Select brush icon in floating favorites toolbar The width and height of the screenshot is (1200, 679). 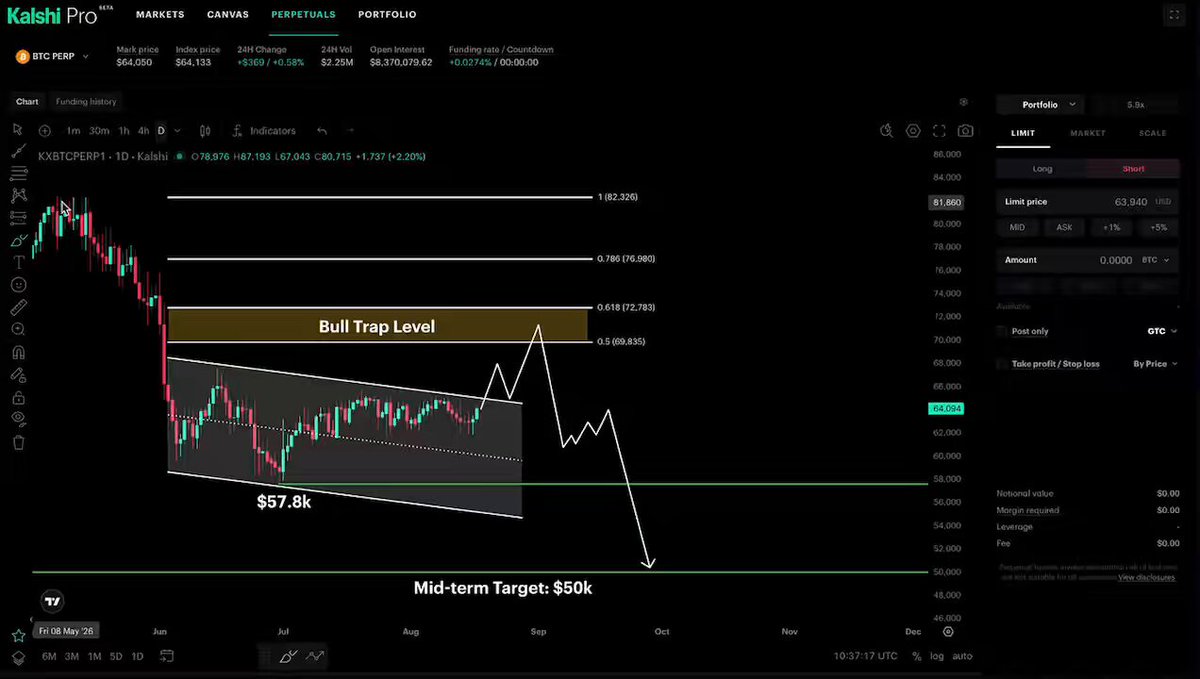[289, 657]
